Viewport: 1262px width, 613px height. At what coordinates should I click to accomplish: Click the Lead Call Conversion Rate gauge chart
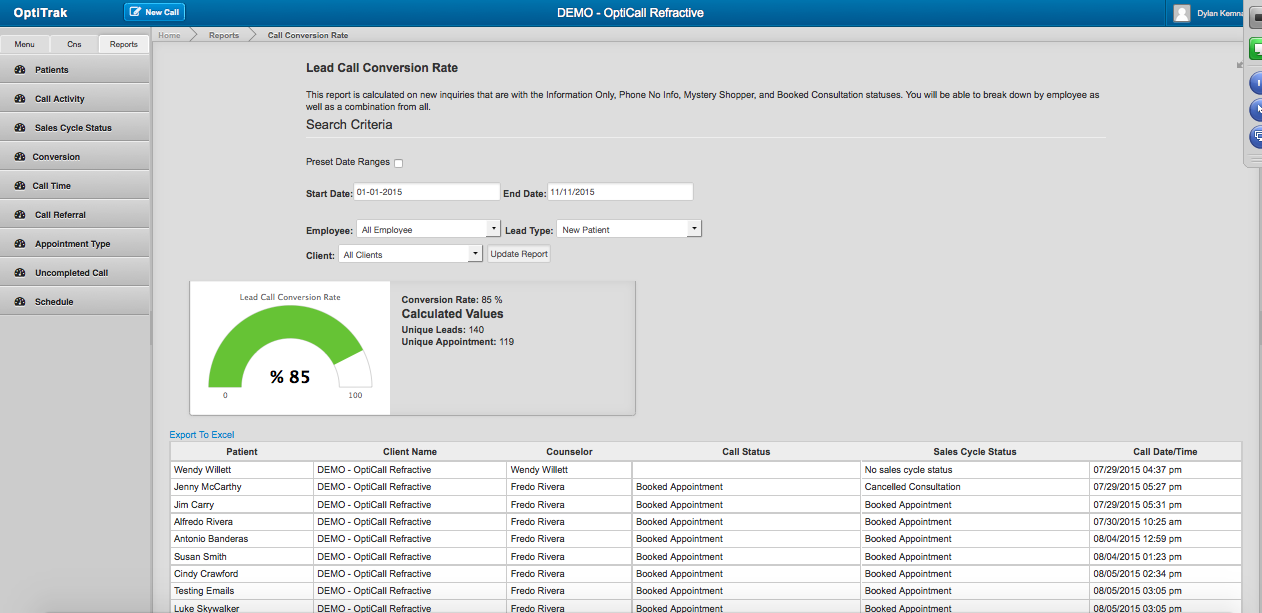(290, 347)
